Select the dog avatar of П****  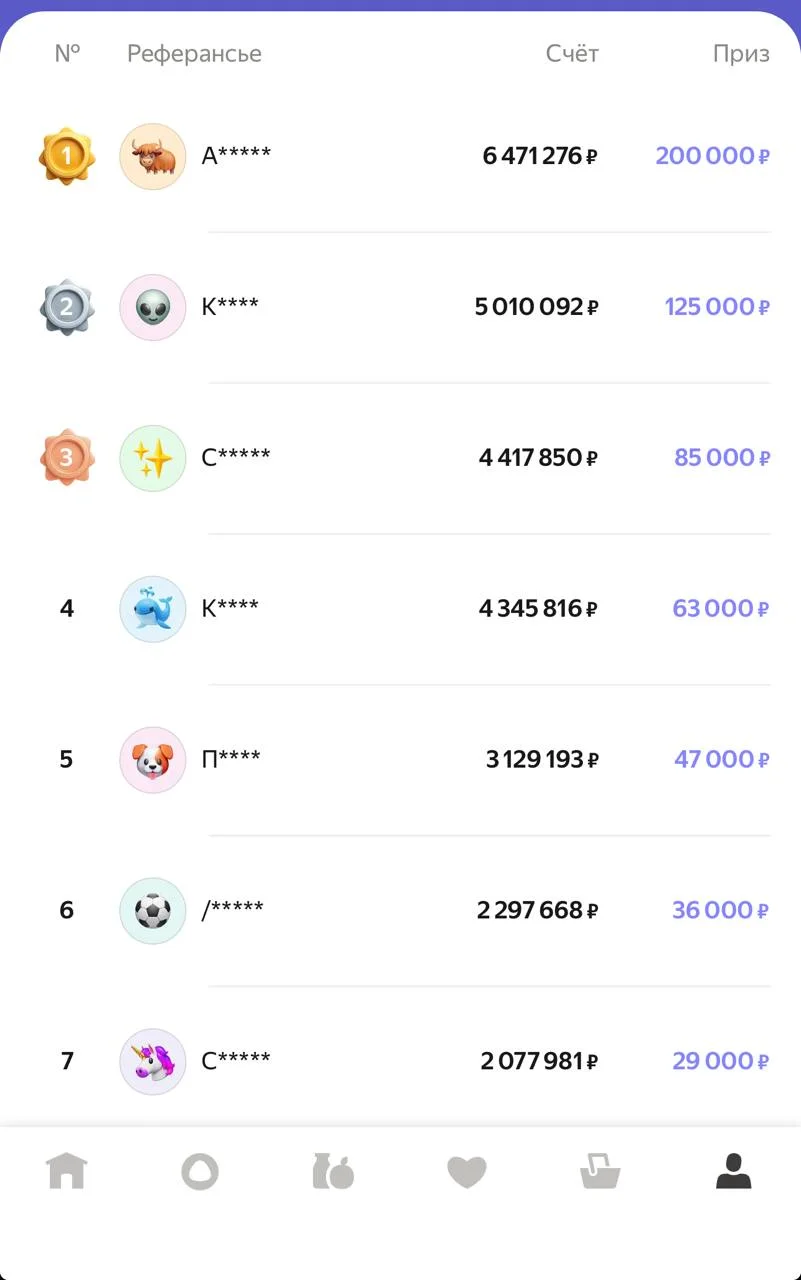pos(153,760)
